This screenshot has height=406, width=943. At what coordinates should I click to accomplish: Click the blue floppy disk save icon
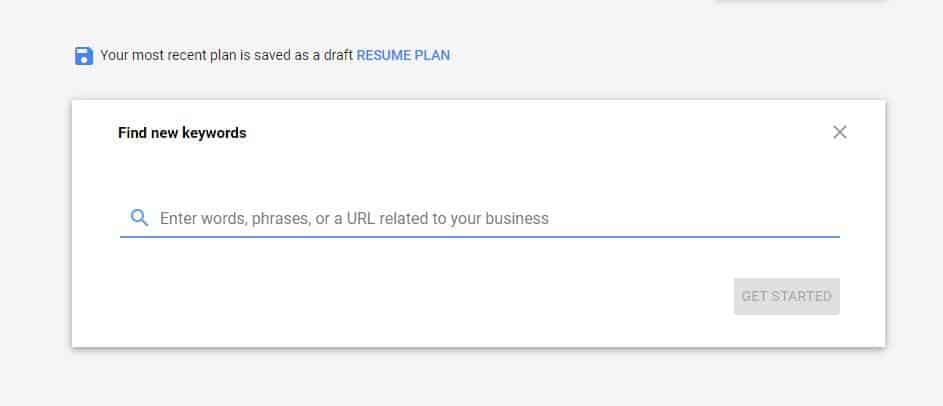pyautogui.click(x=84, y=56)
